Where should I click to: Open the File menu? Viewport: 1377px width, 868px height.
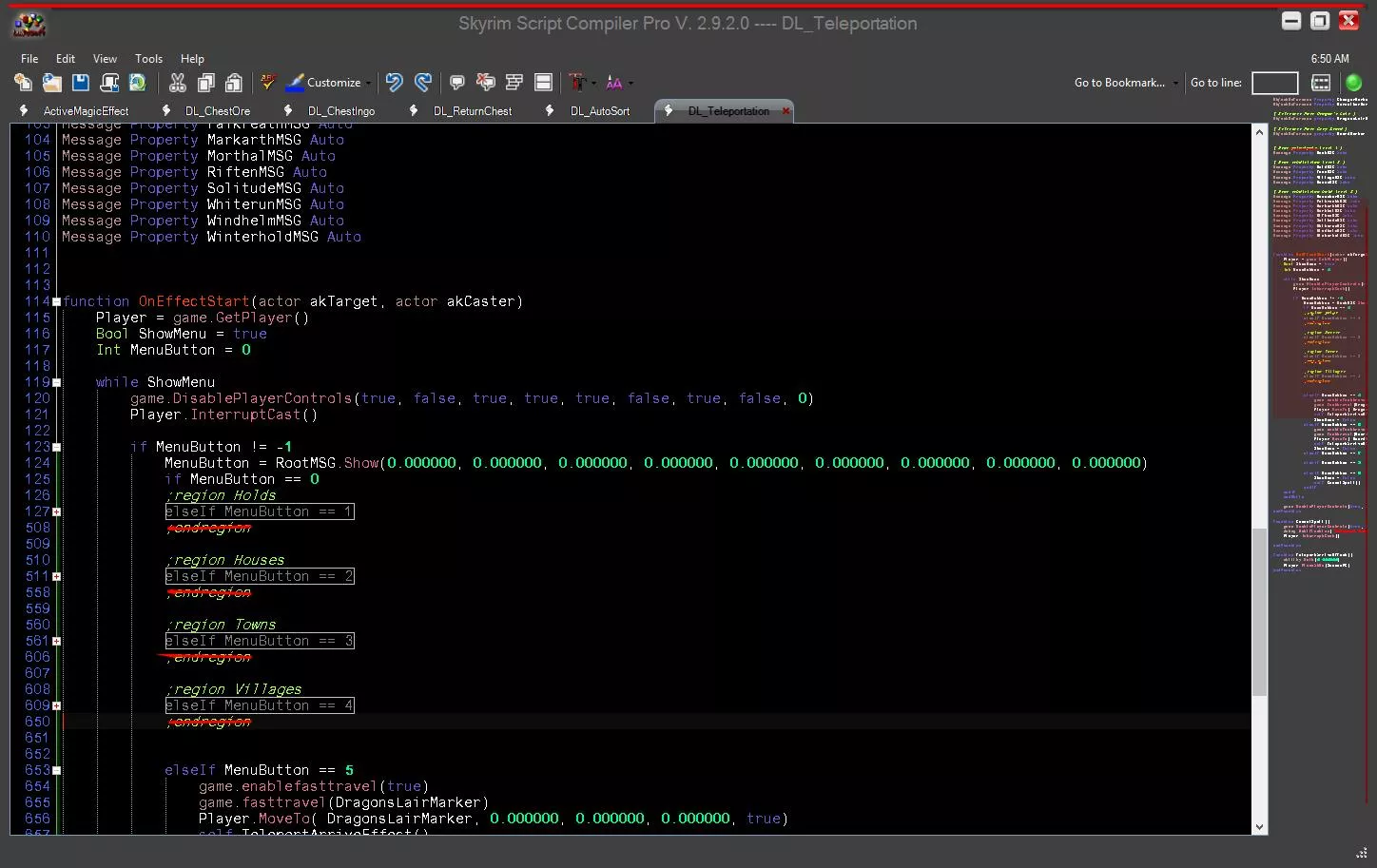tap(29, 59)
